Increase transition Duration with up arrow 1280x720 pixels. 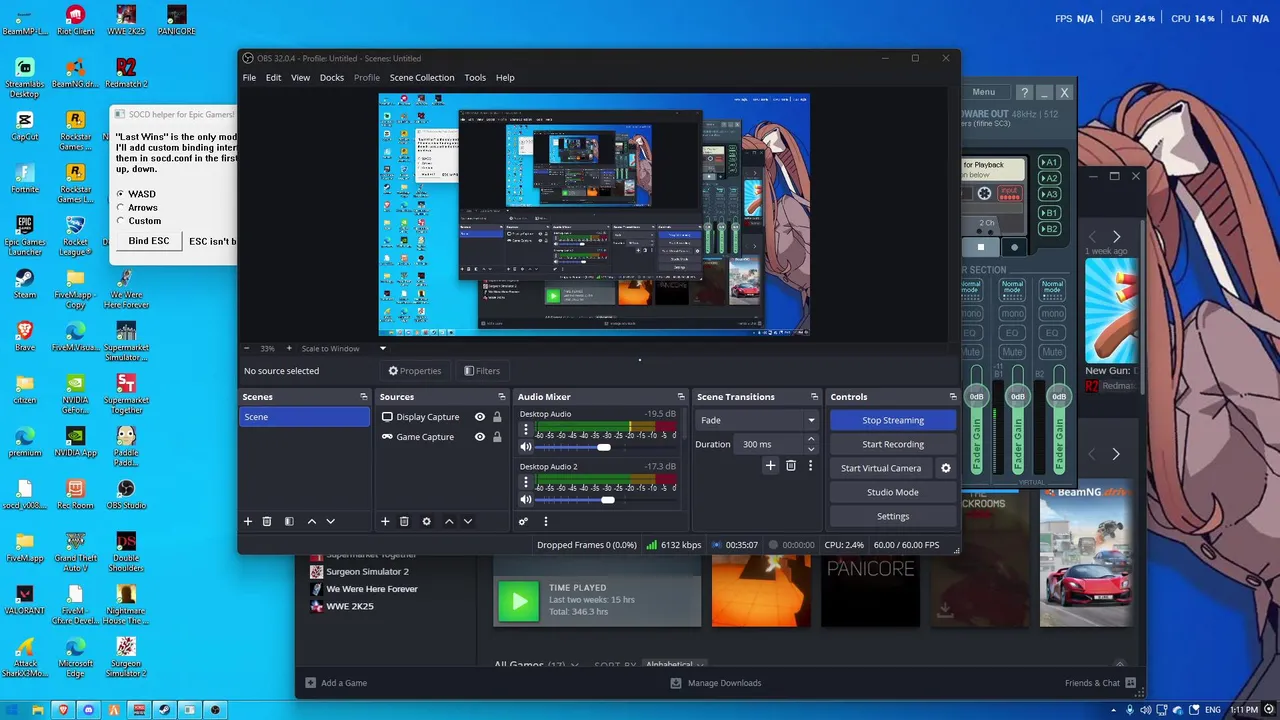click(811, 439)
